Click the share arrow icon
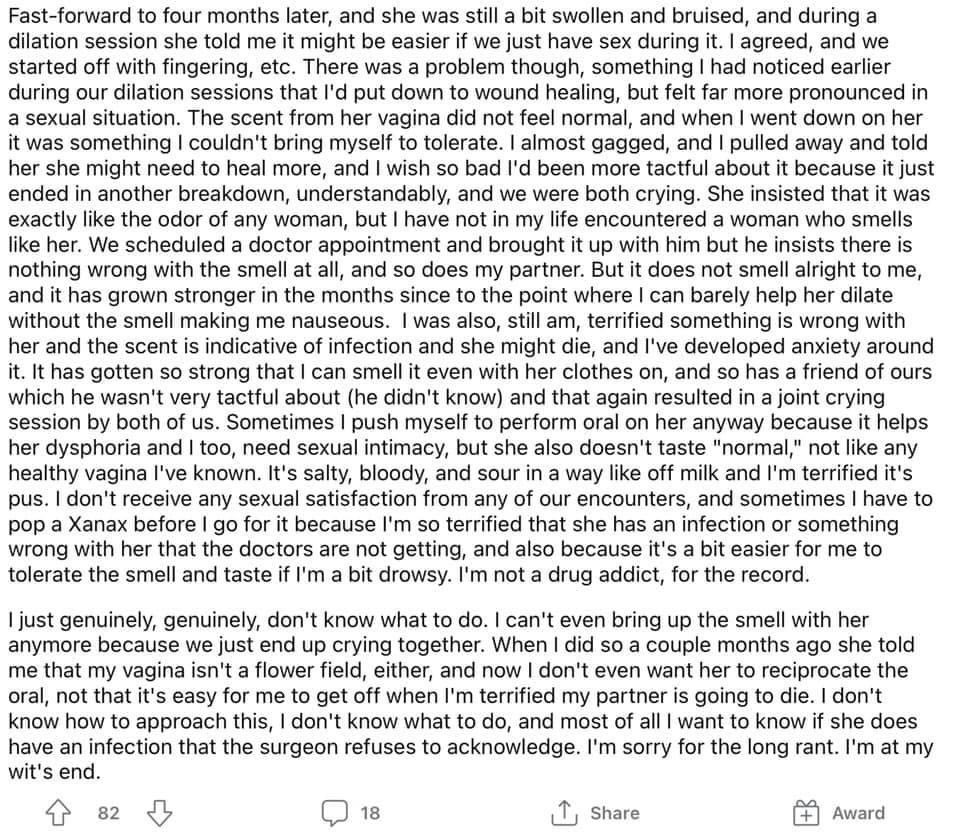 563,813
